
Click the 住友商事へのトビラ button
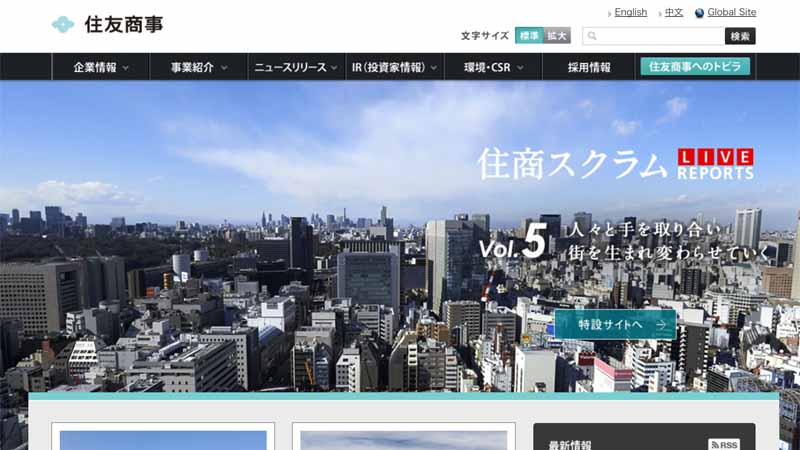tap(695, 66)
